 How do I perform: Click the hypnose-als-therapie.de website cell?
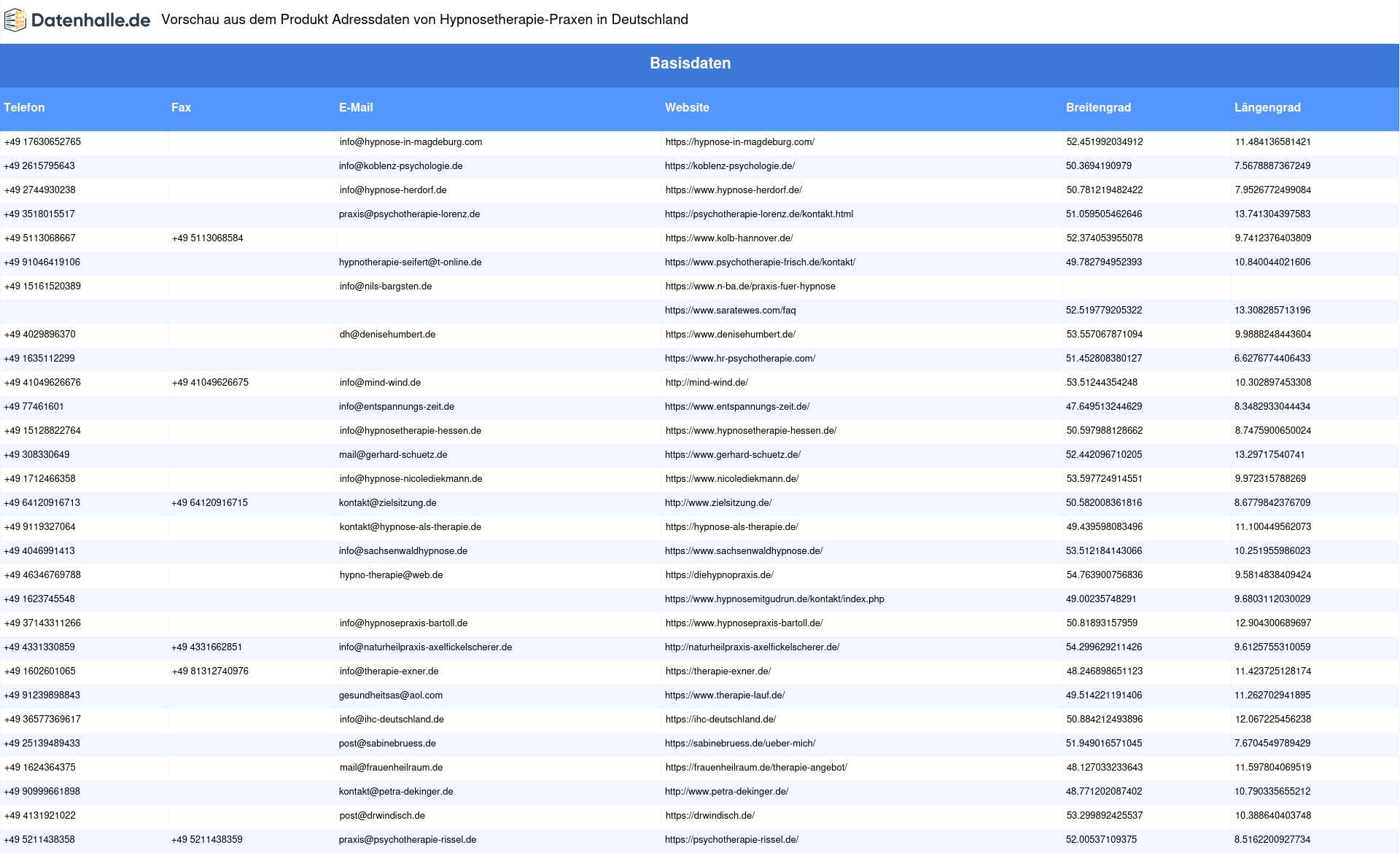click(x=732, y=527)
